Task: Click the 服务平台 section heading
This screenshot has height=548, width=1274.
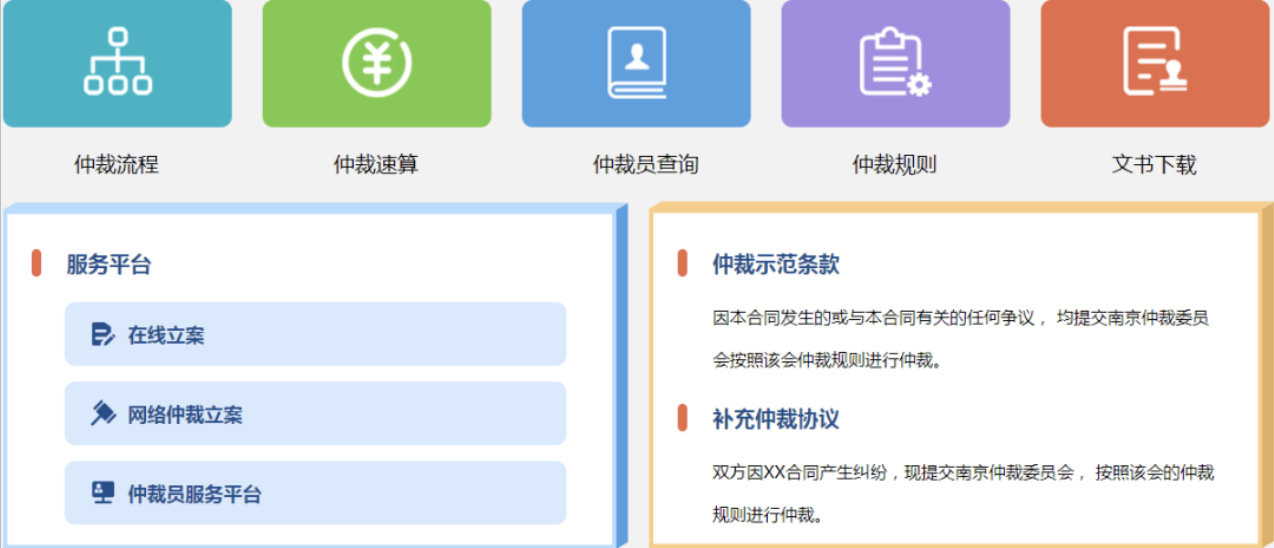Action: (x=109, y=265)
